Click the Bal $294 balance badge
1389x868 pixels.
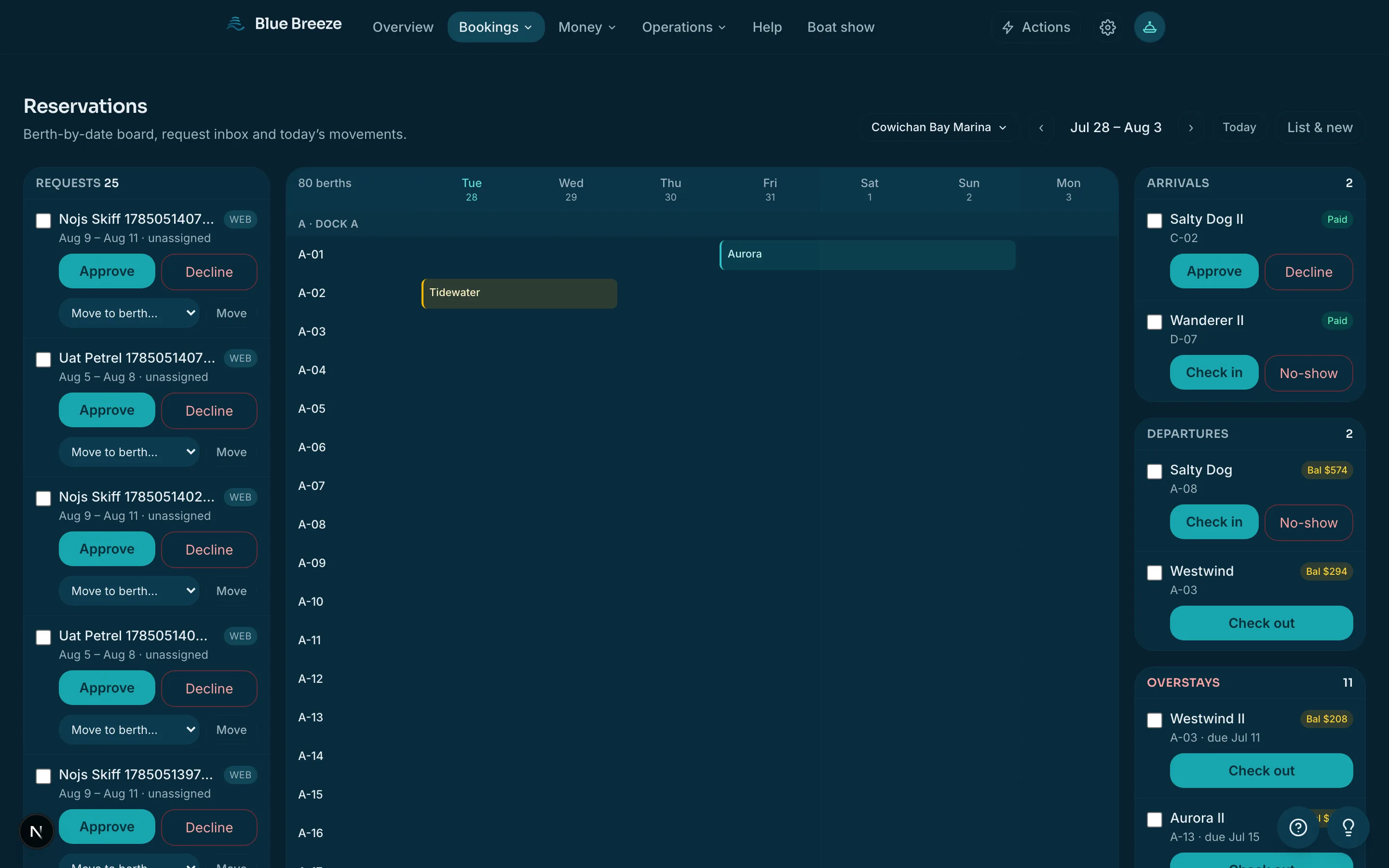1326,571
